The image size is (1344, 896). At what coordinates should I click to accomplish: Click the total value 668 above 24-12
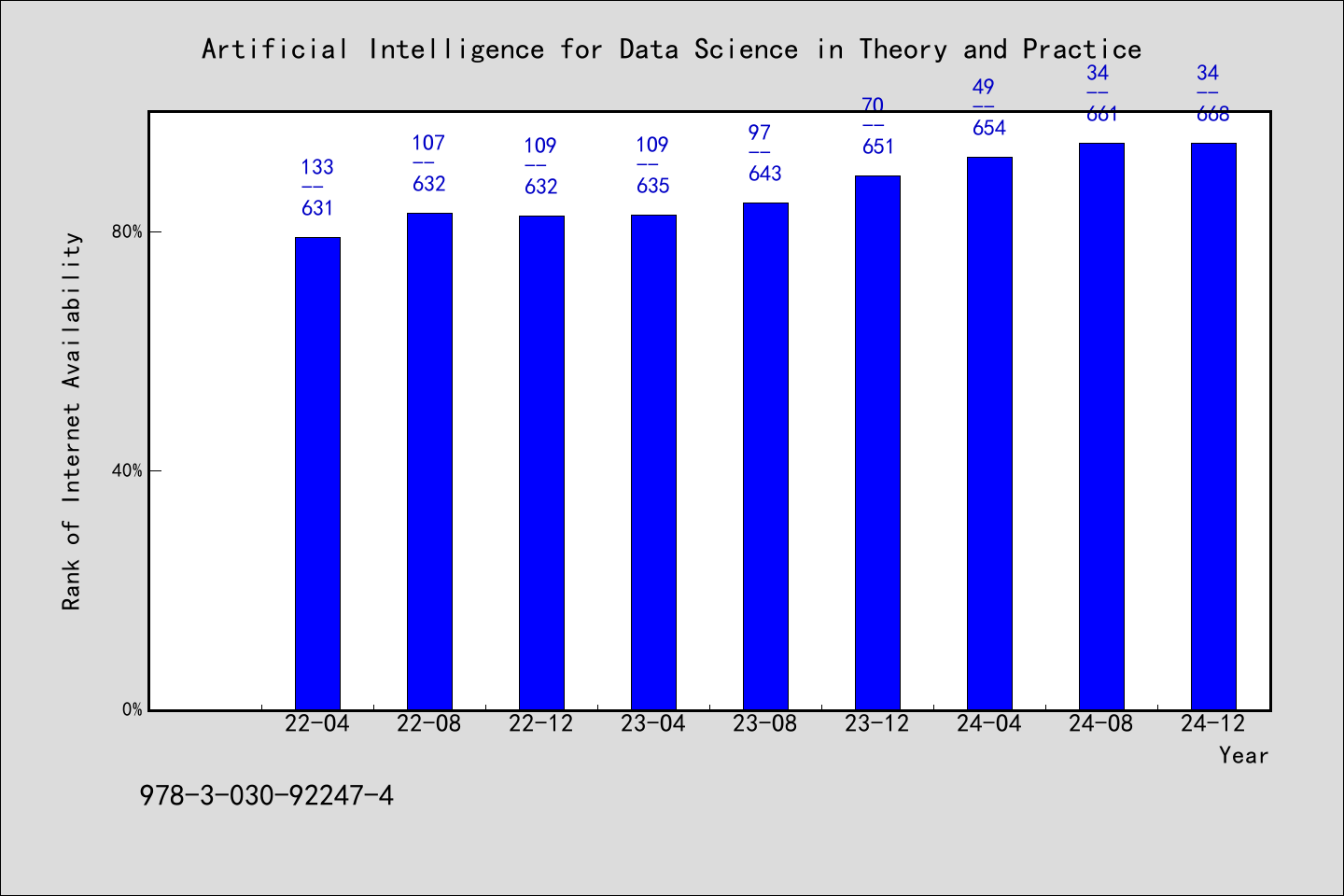pos(1213,114)
